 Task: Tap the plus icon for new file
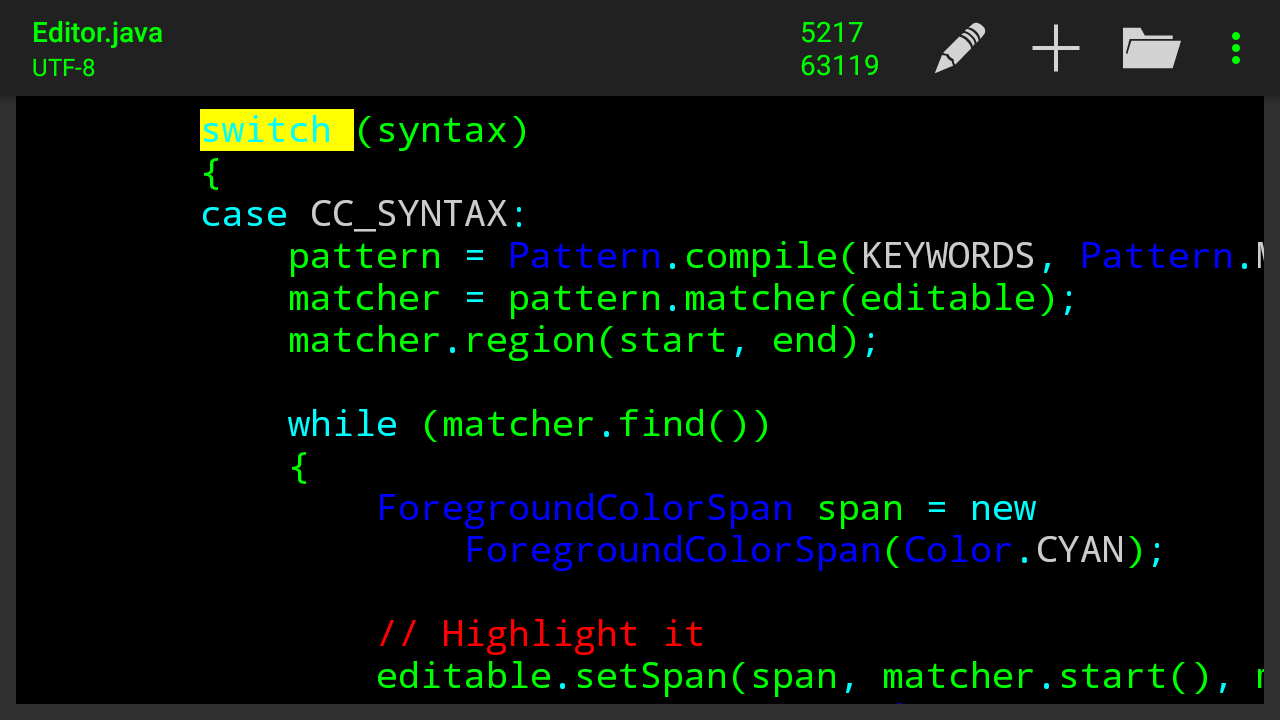pos(1055,48)
